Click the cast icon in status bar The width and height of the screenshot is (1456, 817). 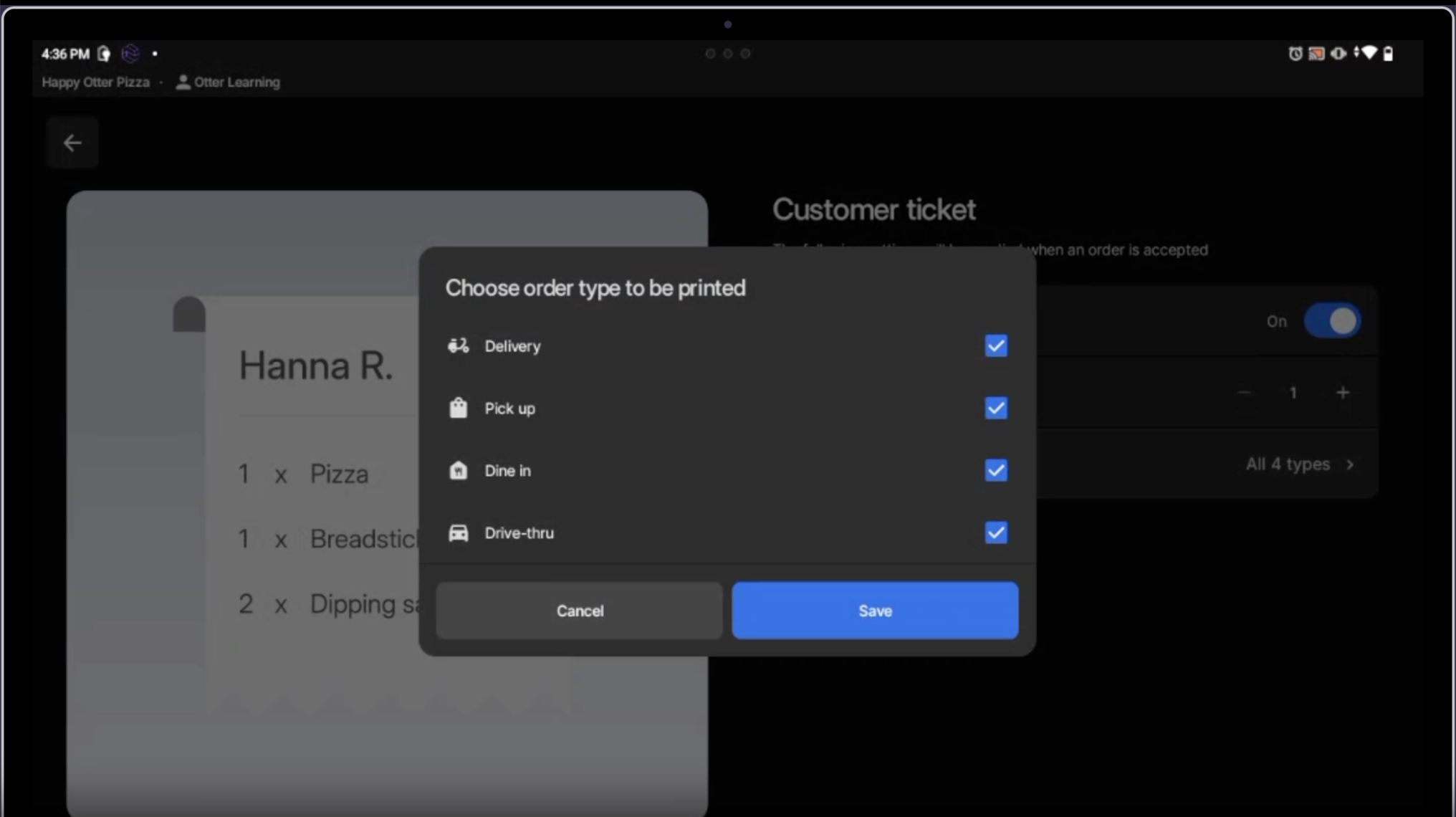pos(1317,54)
